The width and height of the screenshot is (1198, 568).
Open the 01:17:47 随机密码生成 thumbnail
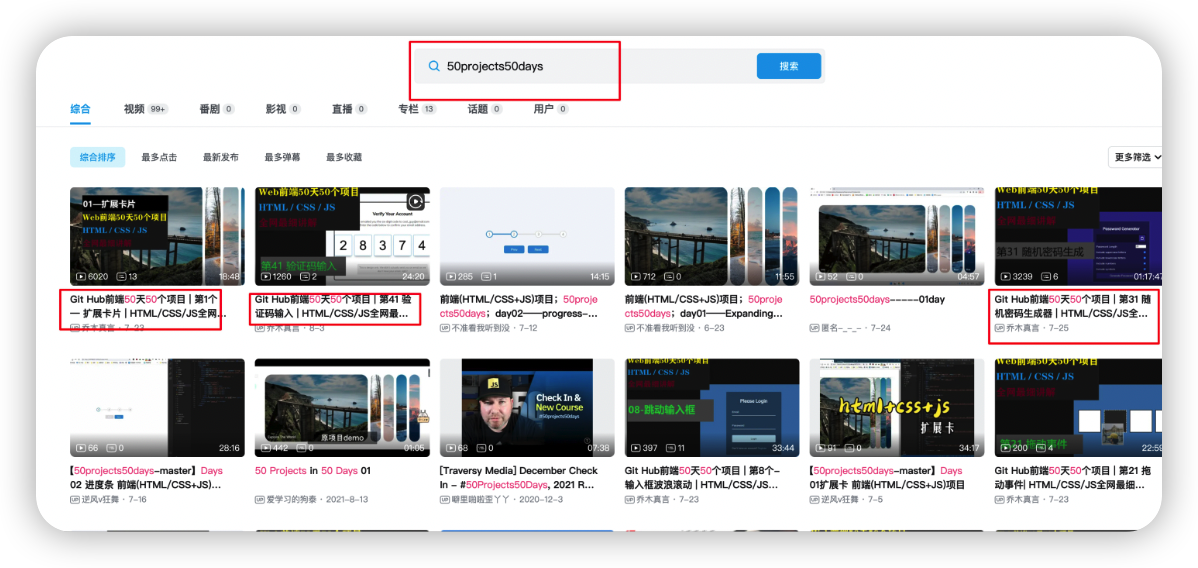tap(1079, 236)
